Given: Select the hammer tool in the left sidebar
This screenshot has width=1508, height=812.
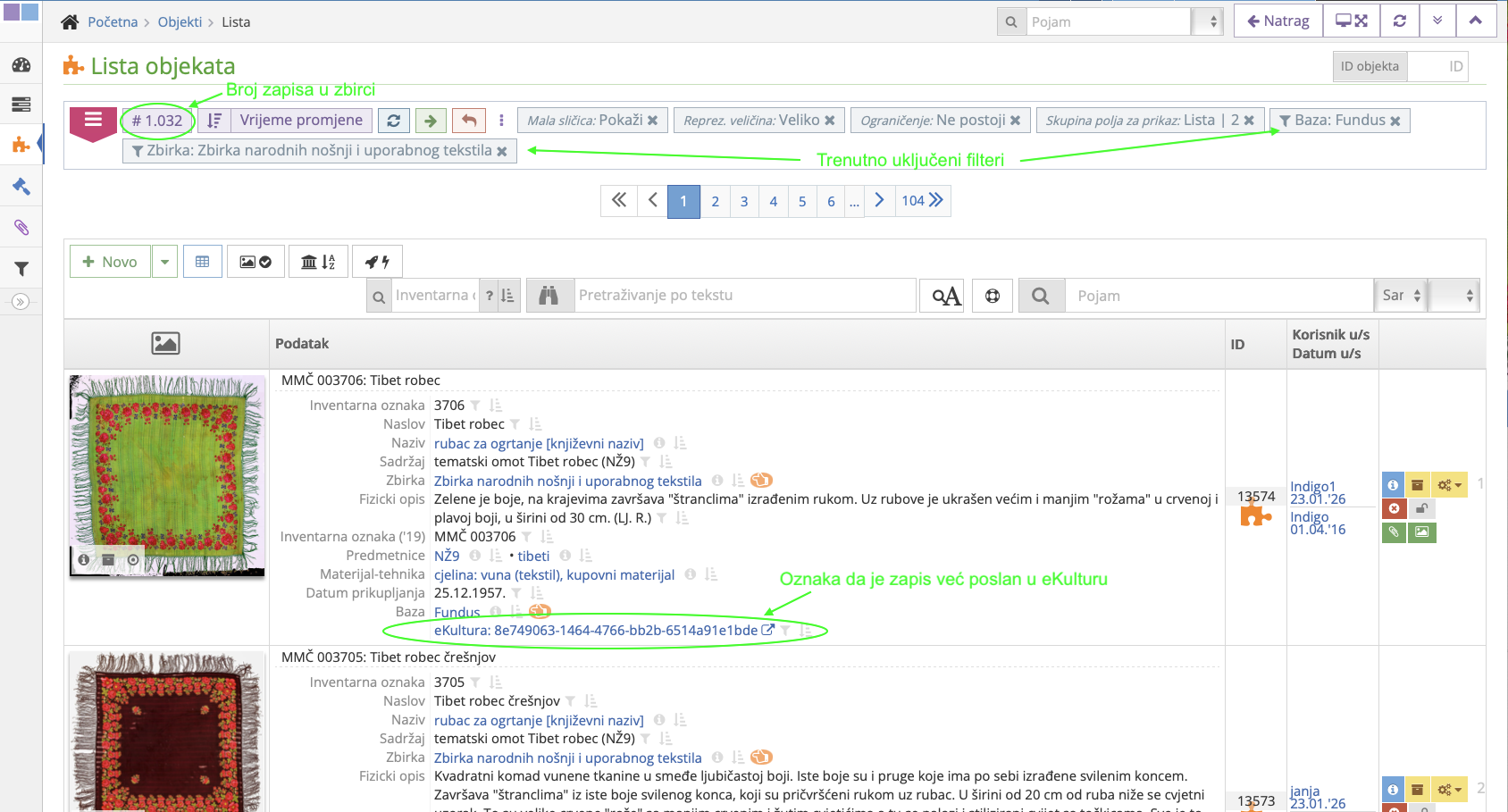Looking at the screenshot, I should 21,186.
